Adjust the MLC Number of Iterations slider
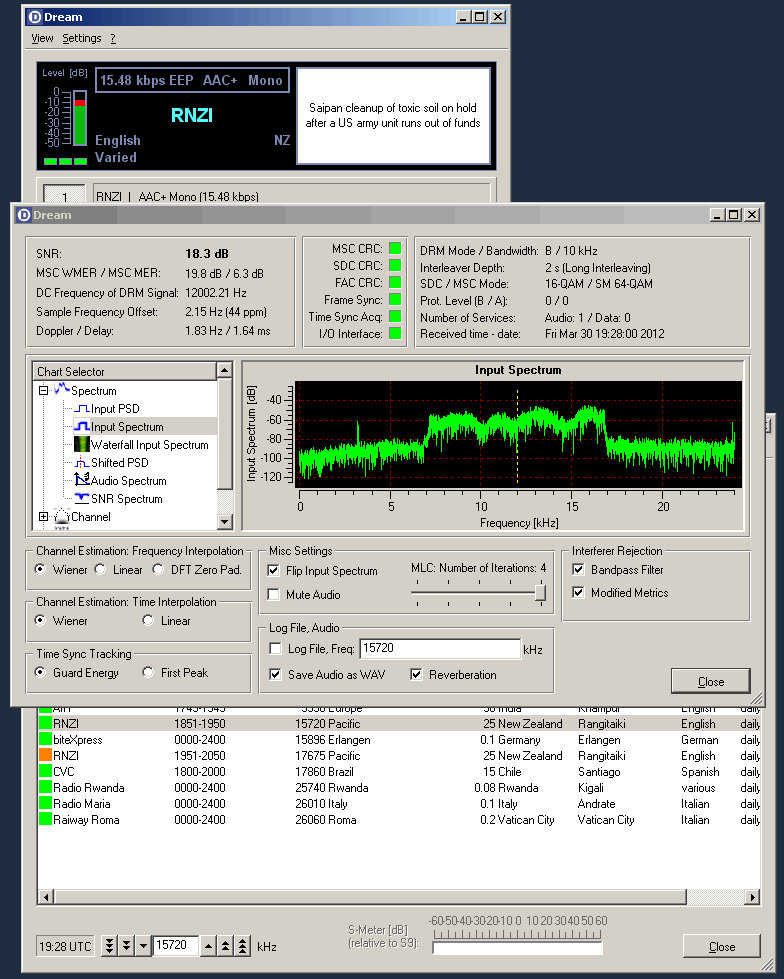 pyautogui.click(x=540, y=593)
